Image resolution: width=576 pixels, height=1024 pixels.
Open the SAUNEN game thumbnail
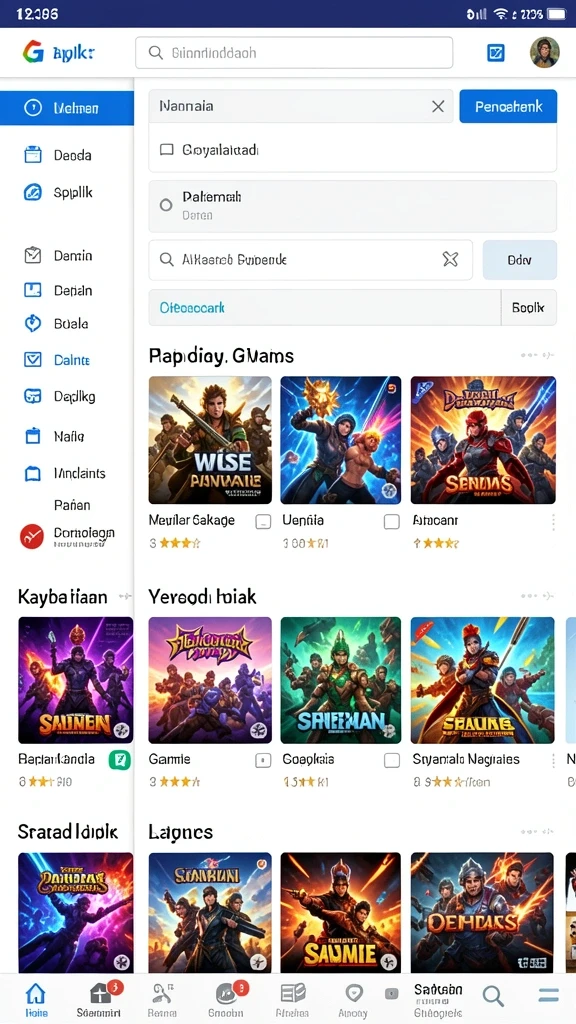(76, 680)
